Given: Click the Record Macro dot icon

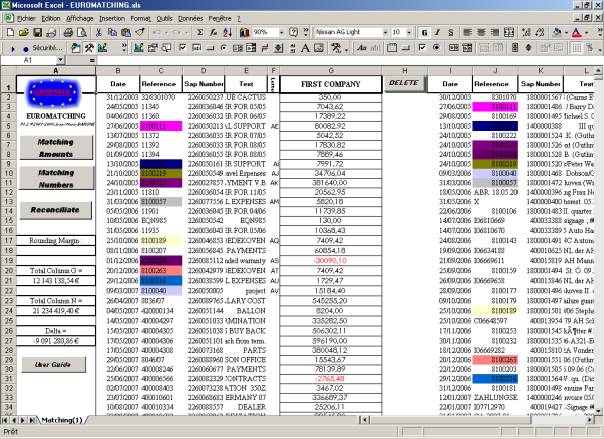Looking at the screenshot, I should (x=26, y=49).
